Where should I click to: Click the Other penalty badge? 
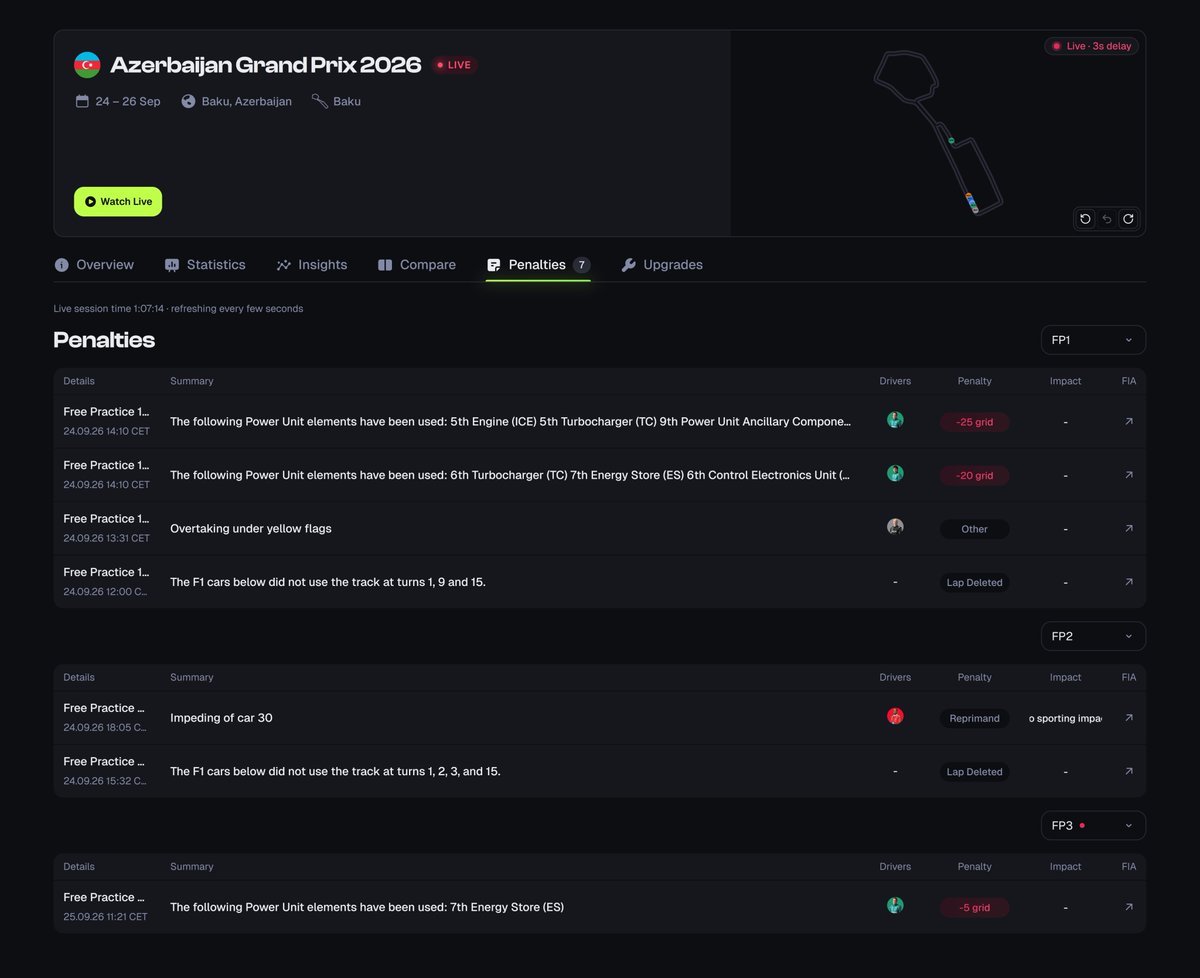(x=974, y=528)
